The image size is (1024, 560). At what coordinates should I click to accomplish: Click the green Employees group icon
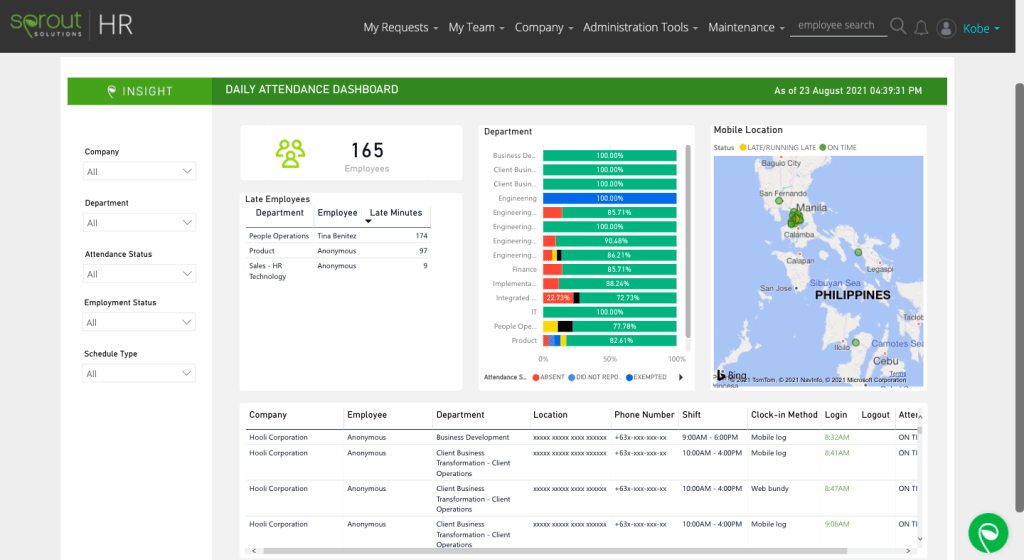coord(290,153)
